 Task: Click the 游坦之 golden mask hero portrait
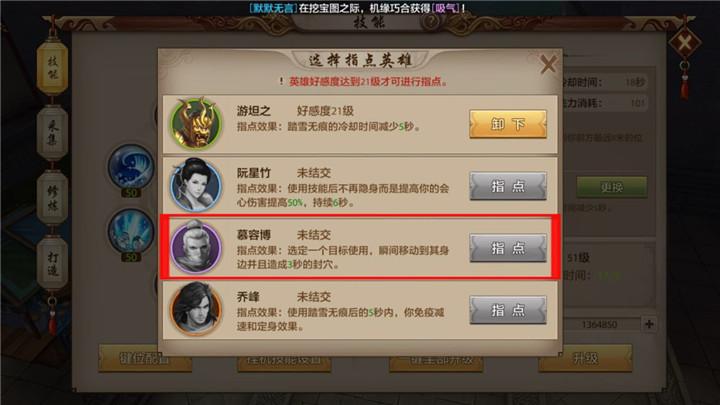(196, 123)
